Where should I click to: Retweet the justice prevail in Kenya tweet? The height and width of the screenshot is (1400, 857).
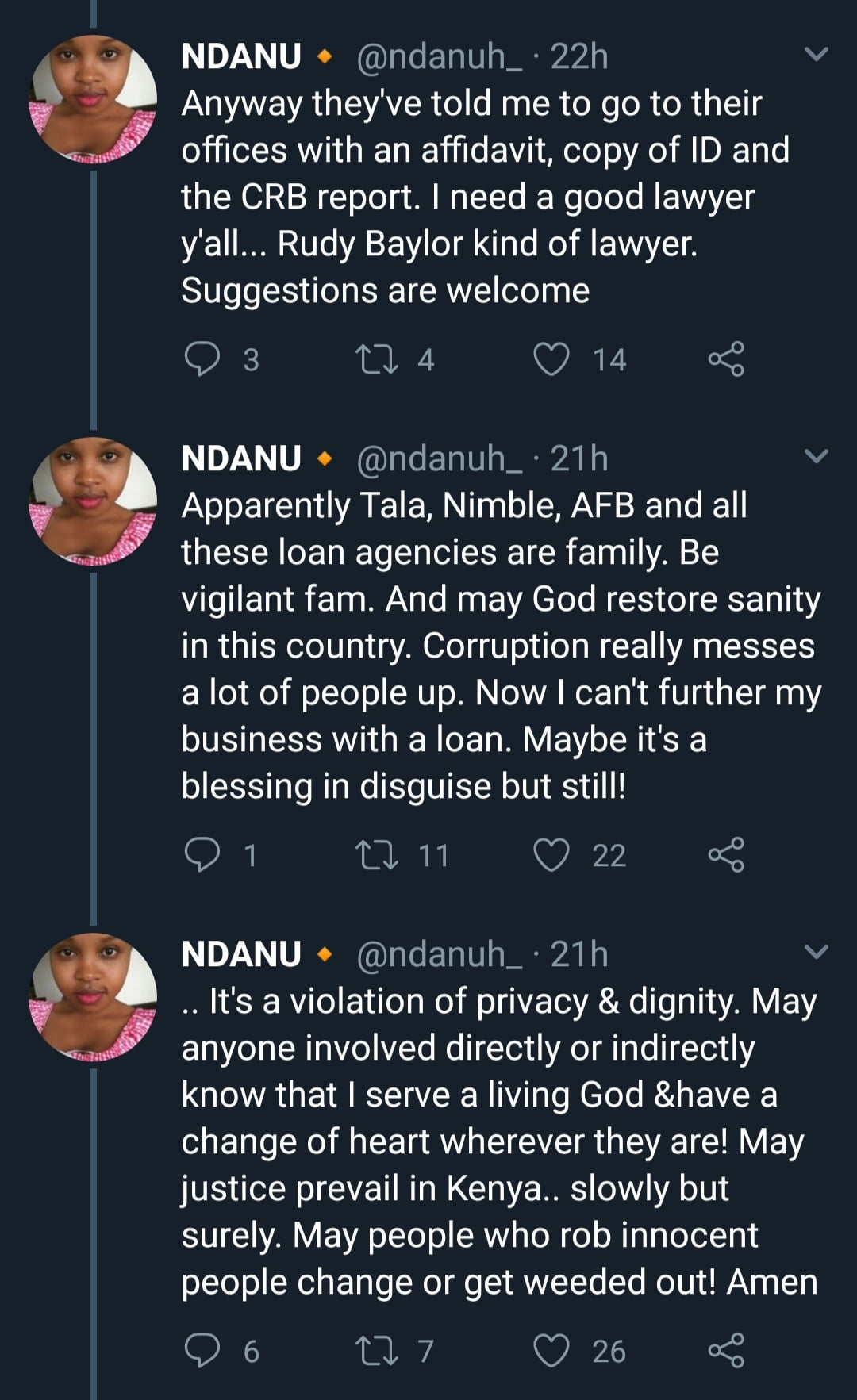tap(377, 1351)
